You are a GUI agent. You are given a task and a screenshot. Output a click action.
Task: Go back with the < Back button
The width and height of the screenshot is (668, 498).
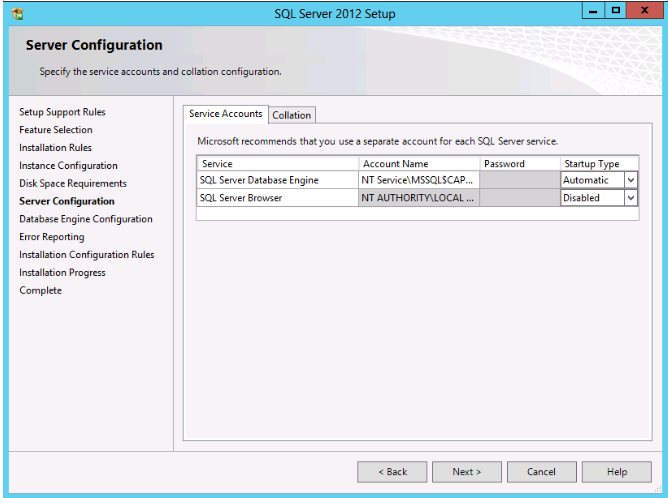click(x=392, y=472)
